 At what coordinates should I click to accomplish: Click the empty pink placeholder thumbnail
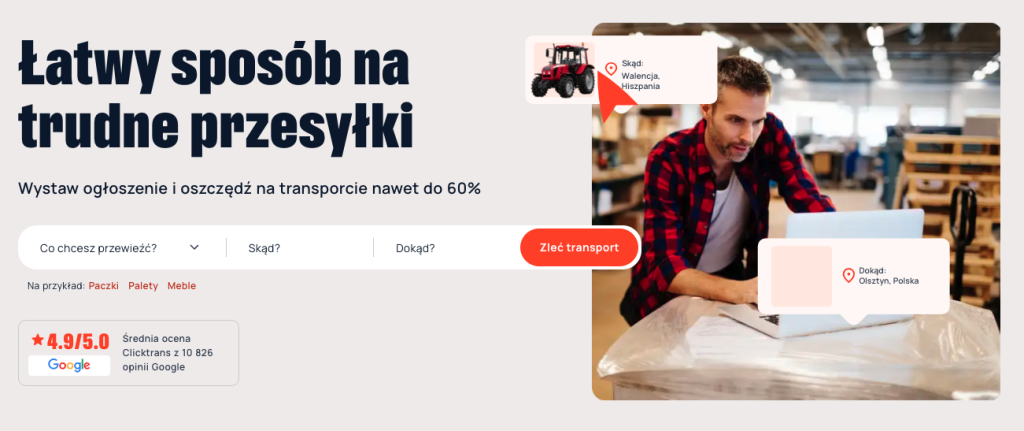click(x=801, y=276)
